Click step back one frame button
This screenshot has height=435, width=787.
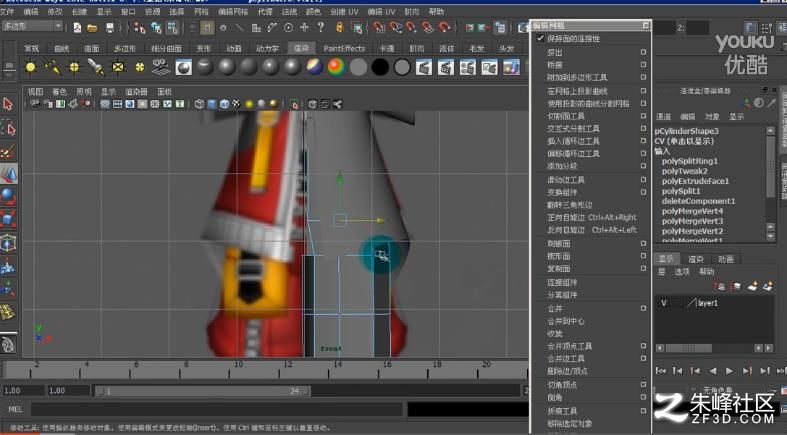pos(678,371)
